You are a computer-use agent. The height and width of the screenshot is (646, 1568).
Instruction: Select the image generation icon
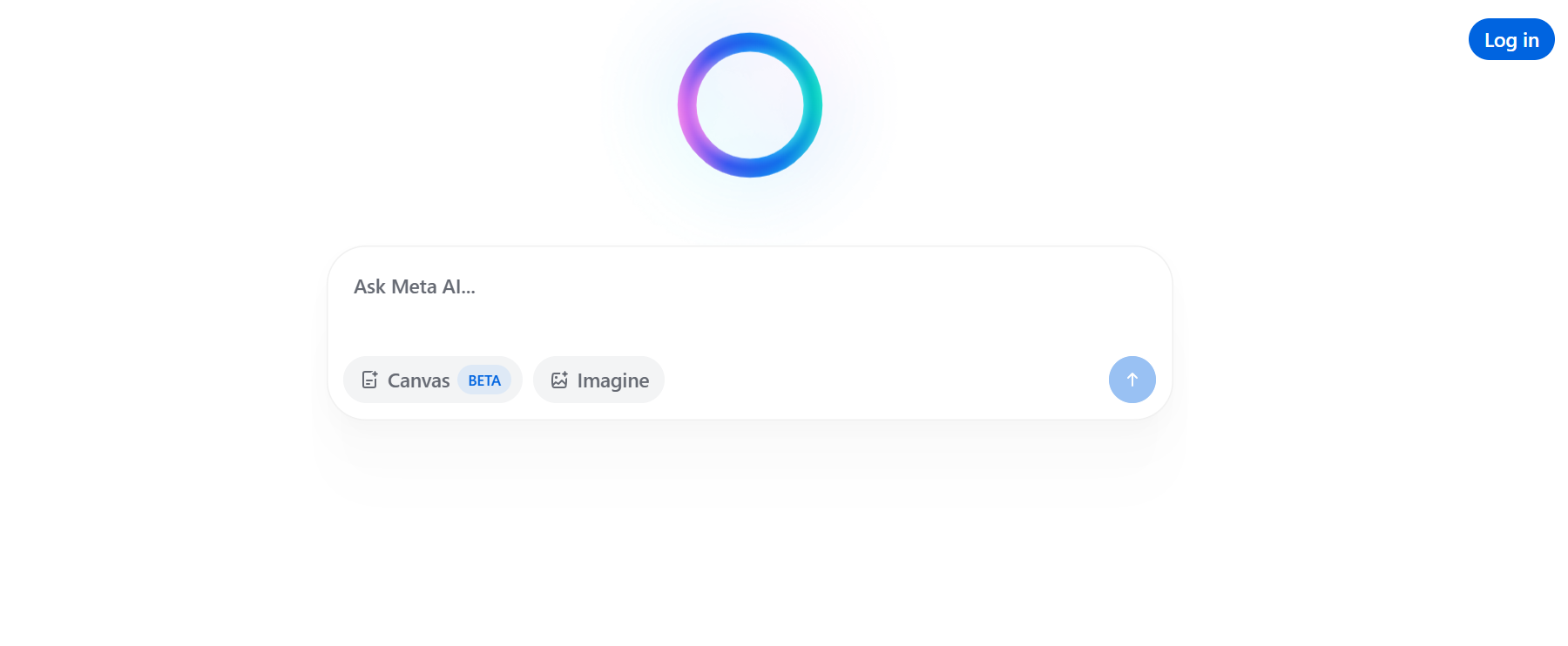(x=559, y=380)
